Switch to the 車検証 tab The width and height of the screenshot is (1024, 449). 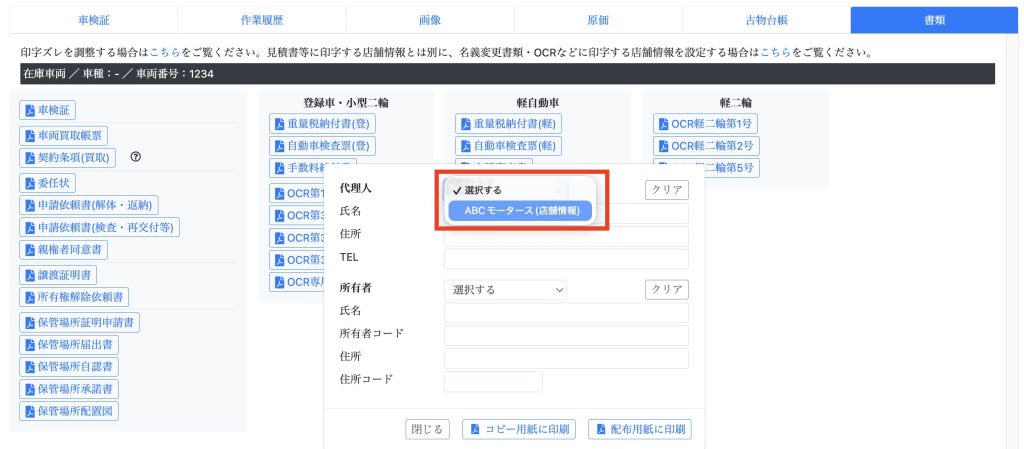[x=93, y=19]
